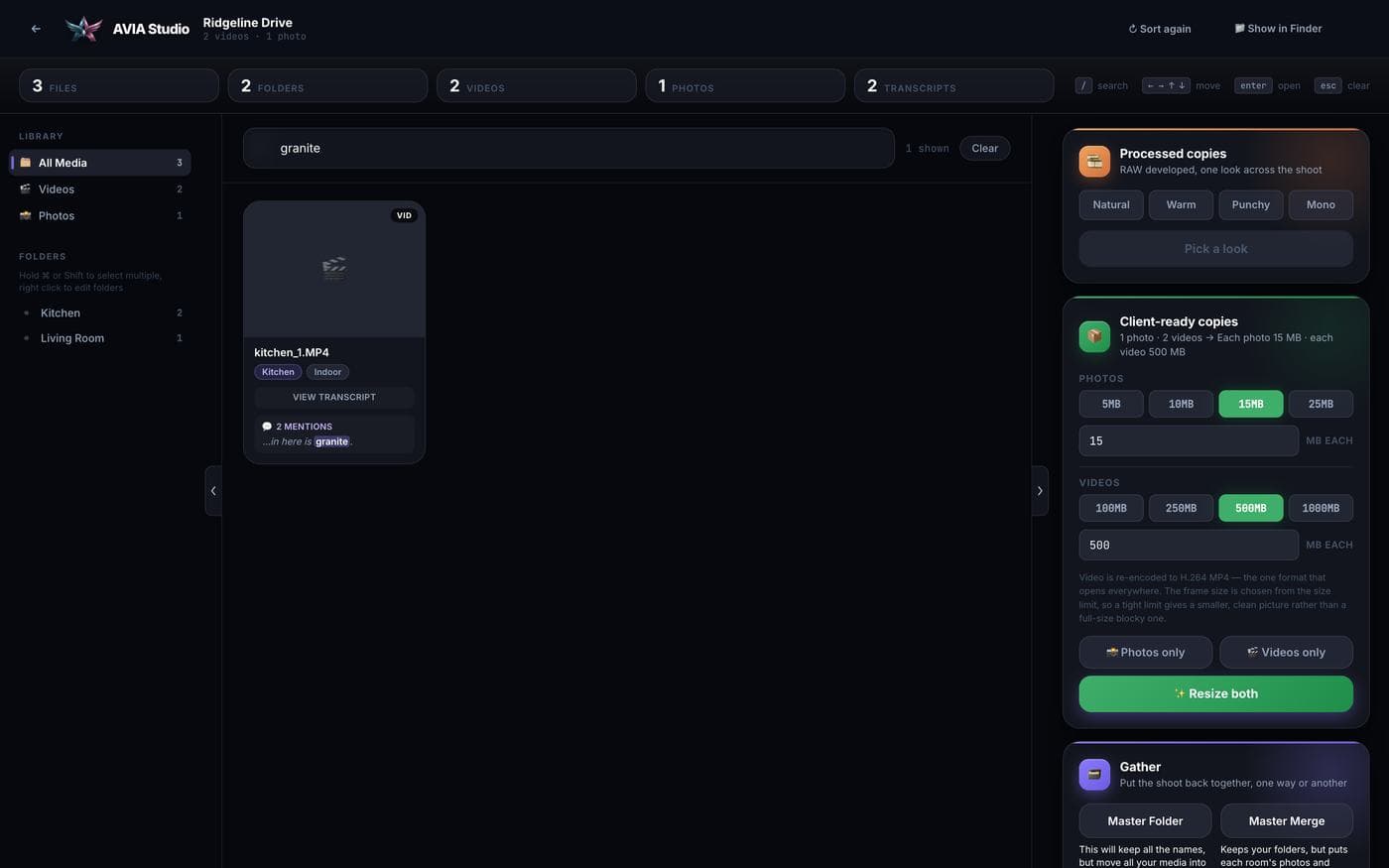
Task: Select the 500MB video size preset
Action: [1251, 508]
